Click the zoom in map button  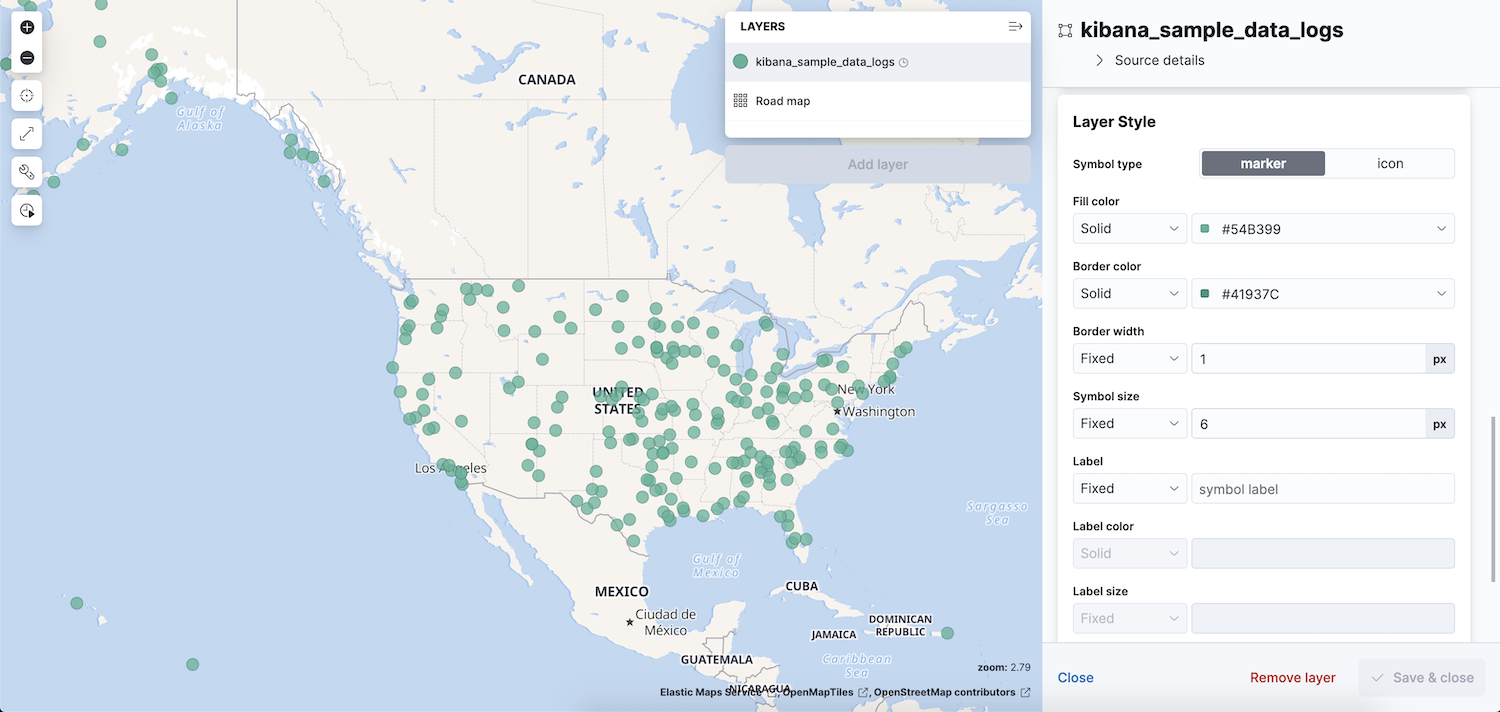(27, 27)
